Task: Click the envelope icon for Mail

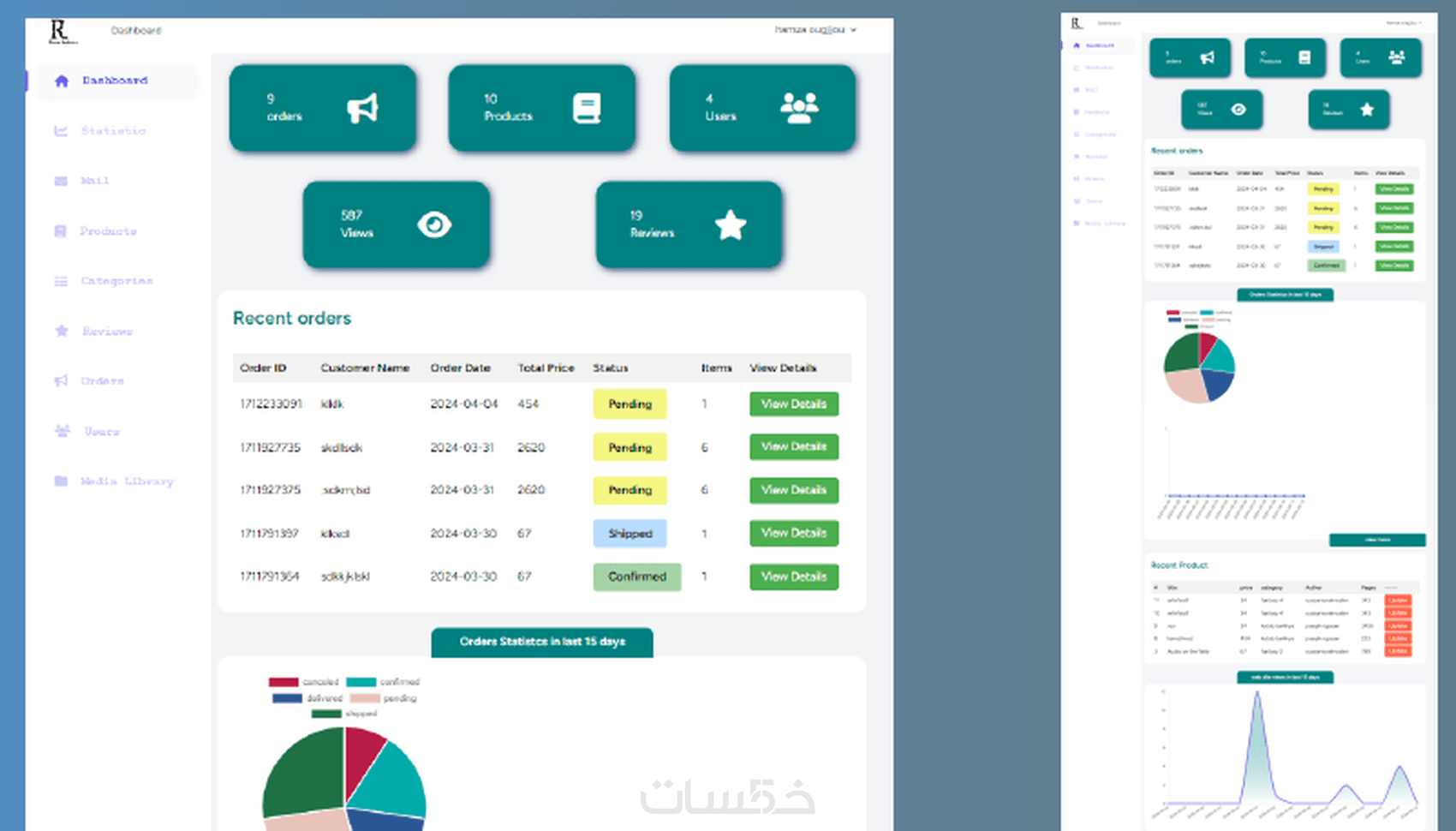Action: (61, 181)
